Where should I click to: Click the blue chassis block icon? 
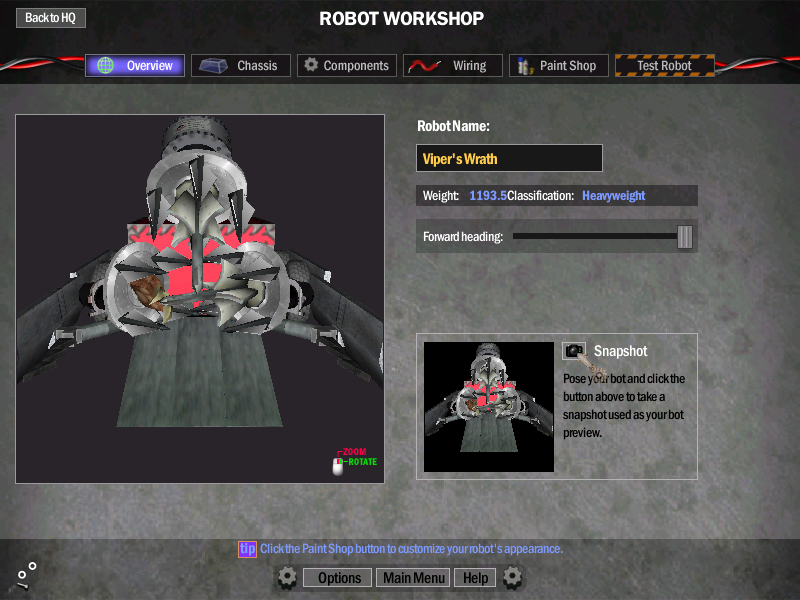point(213,66)
